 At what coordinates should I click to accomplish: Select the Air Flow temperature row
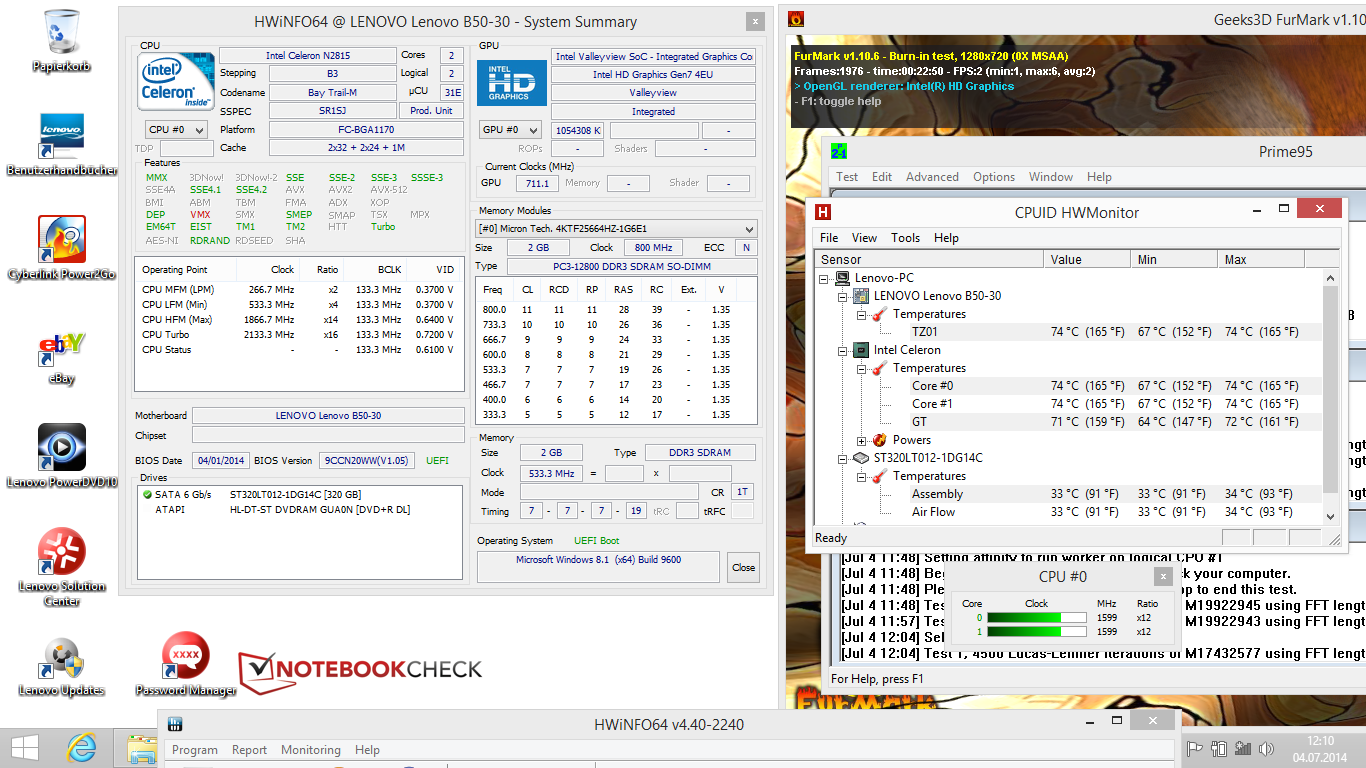pyautogui.click(x=1069, y=512)
